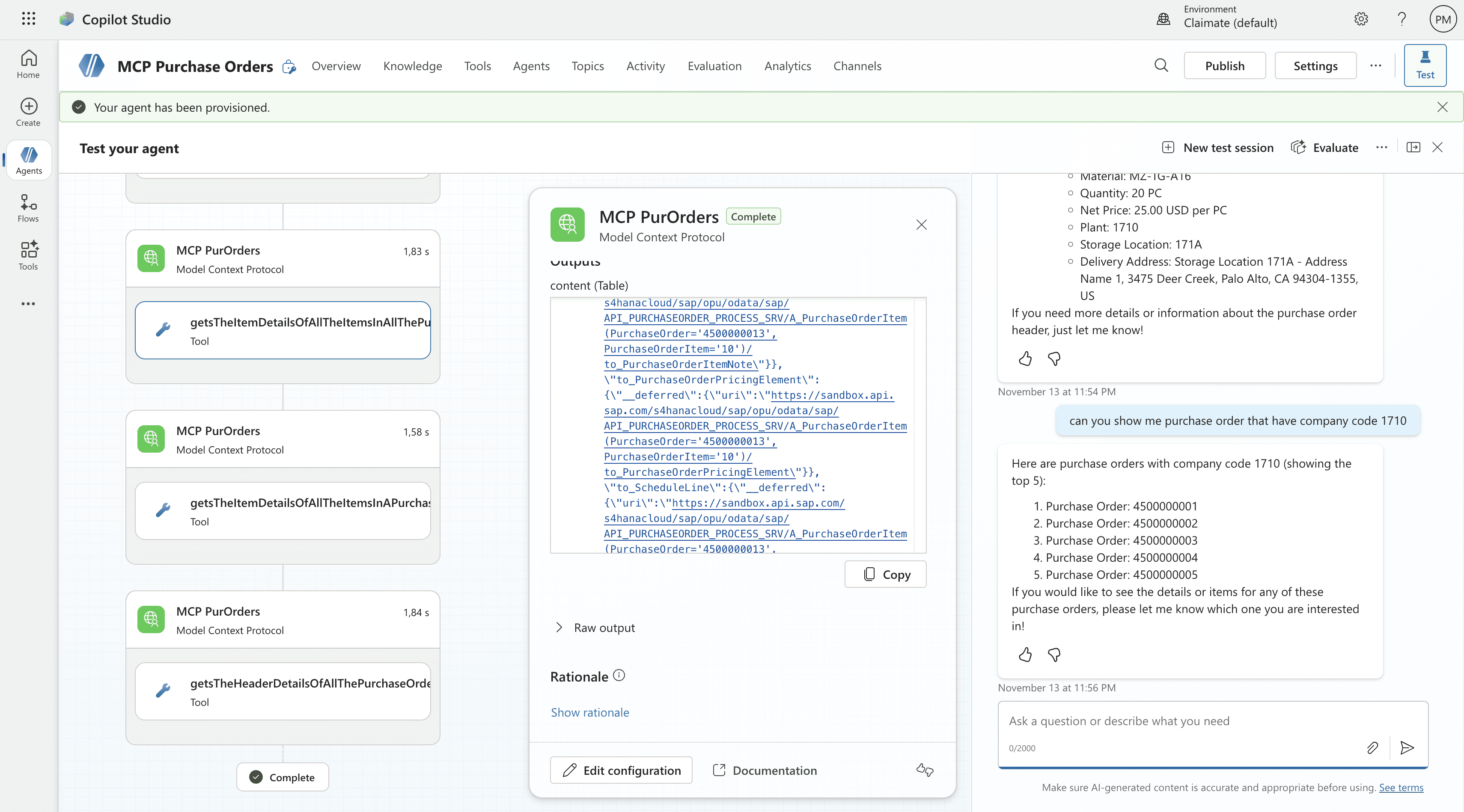This screenshot has width=1464, height=812.
Task: Toggle the Test pane button
Action: click(1425, 65)
